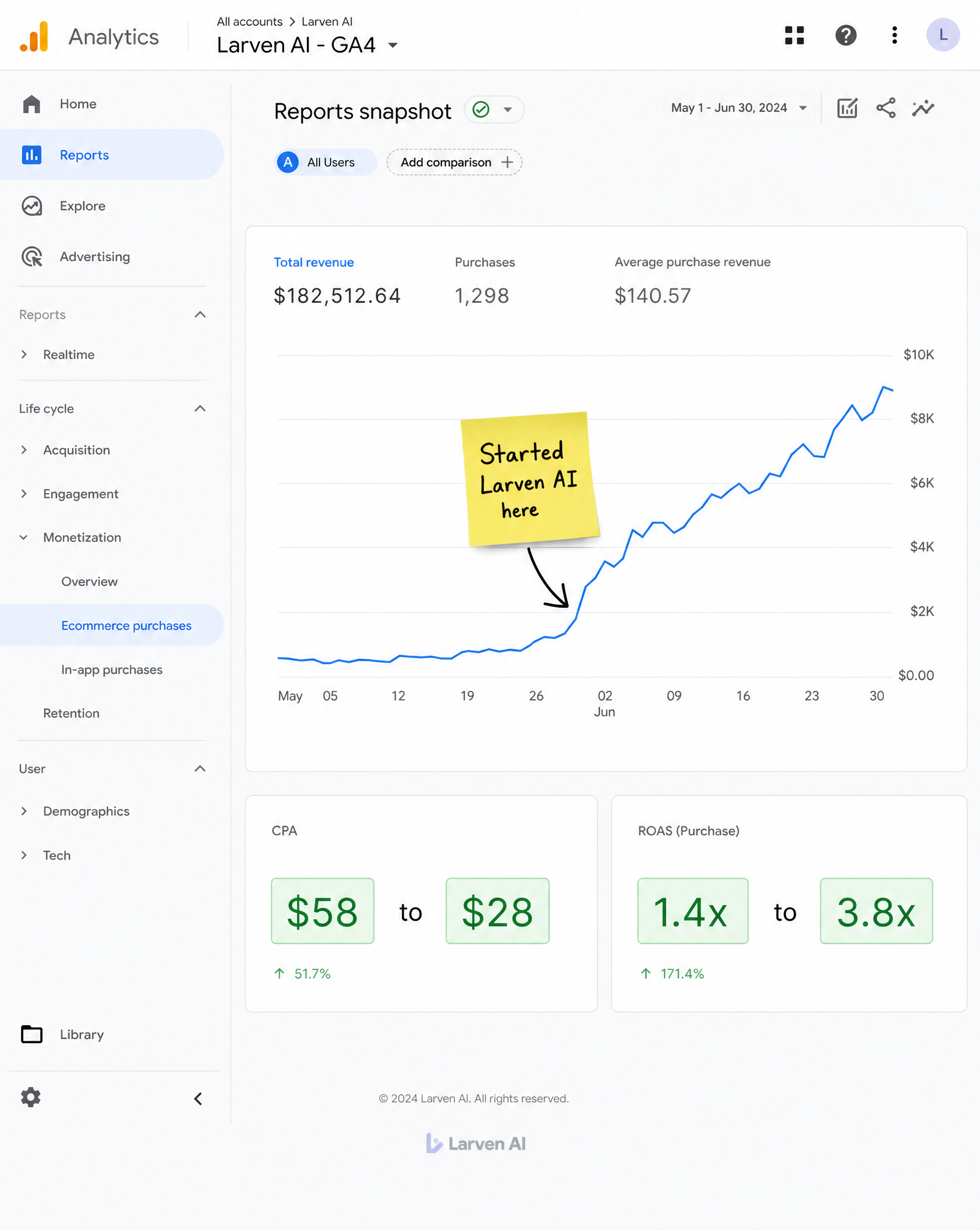Click Add comparison button
Viewport: 980px width, 1230px height.
[454, 162]
